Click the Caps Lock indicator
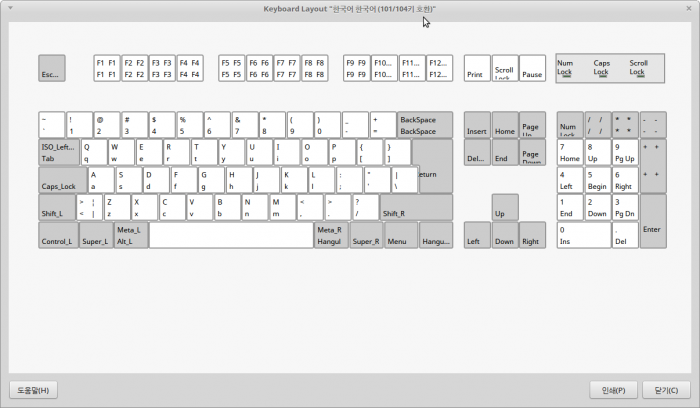Screen dimensions: 700x408 601,68
